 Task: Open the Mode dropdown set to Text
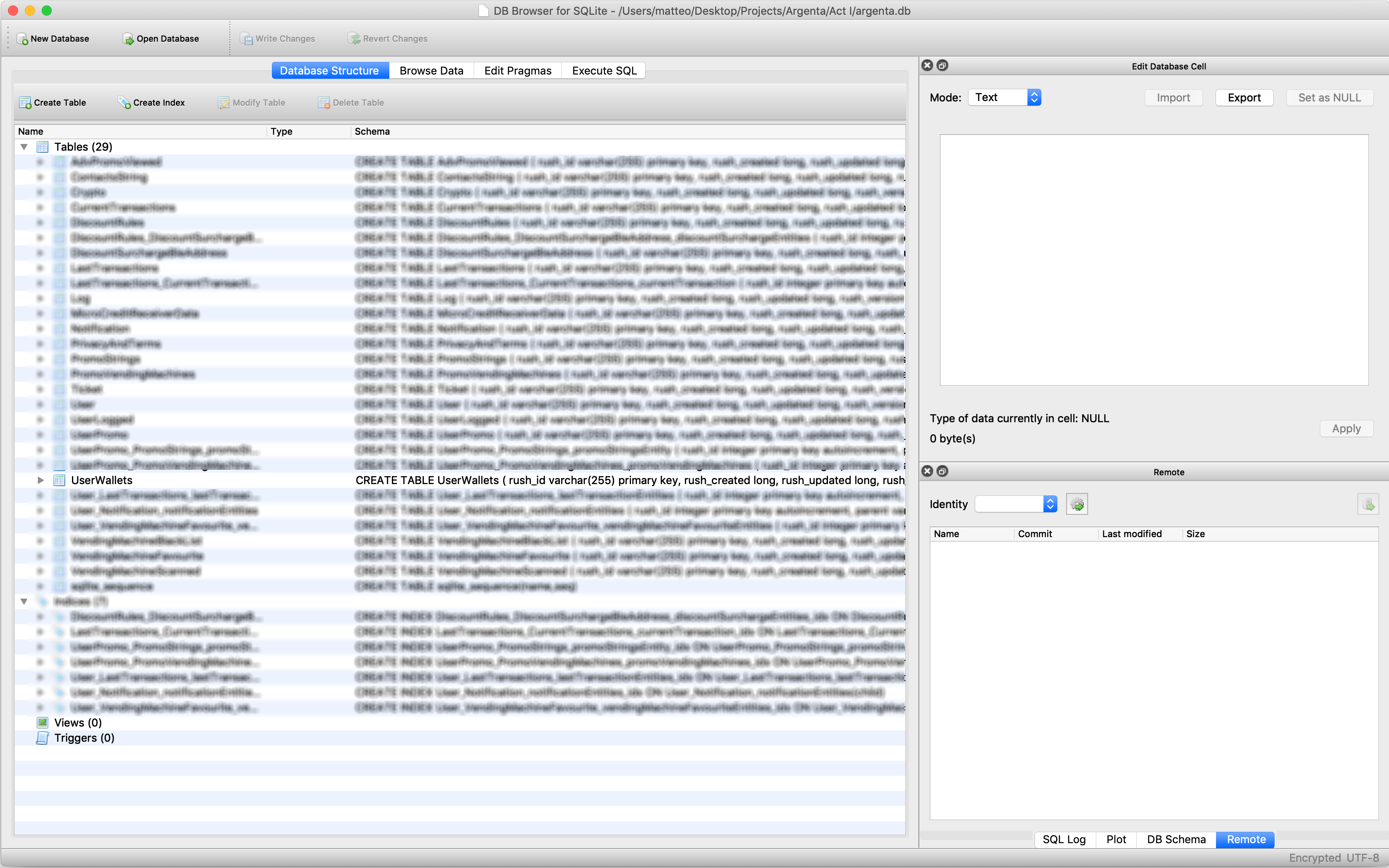1004,98
